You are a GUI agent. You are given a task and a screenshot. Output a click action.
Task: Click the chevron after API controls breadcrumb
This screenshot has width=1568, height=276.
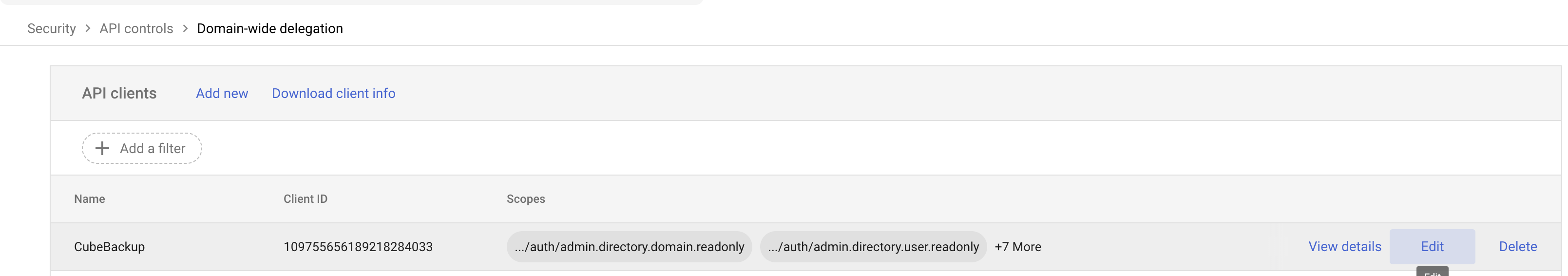pos(185,29)
